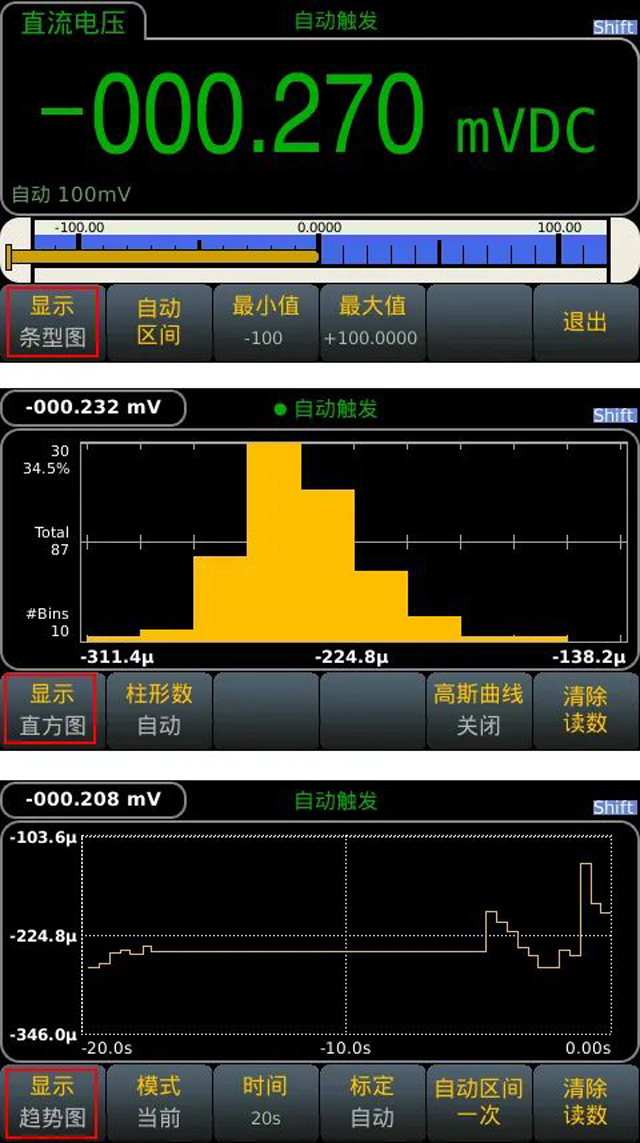The image size is (640, 1143).
Task: Select the 最大值 +100.0000 softkey
Action: (x=371, y=321)
